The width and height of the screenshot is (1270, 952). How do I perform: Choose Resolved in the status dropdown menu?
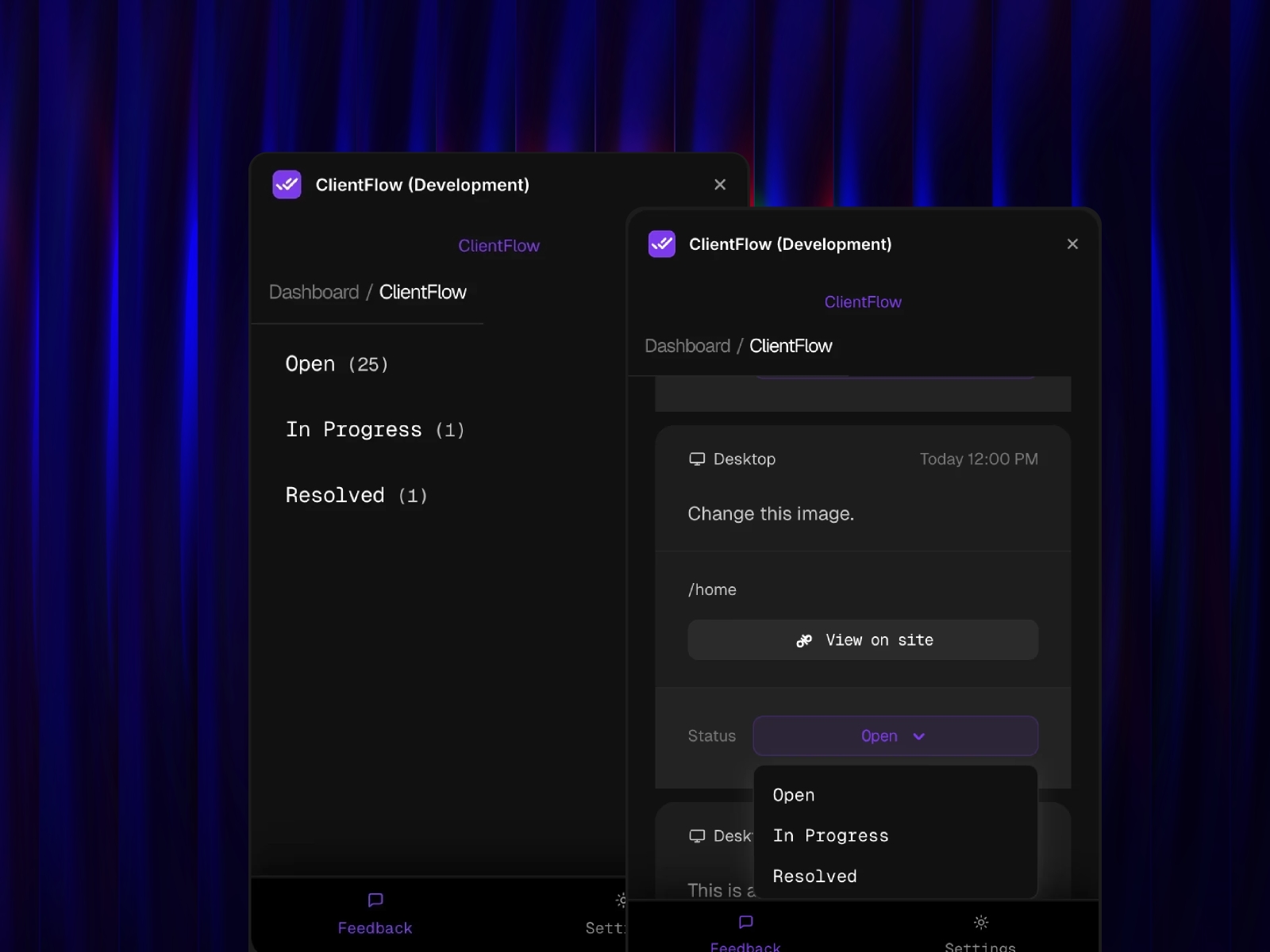pyautogui.click(x=814, y=876)
